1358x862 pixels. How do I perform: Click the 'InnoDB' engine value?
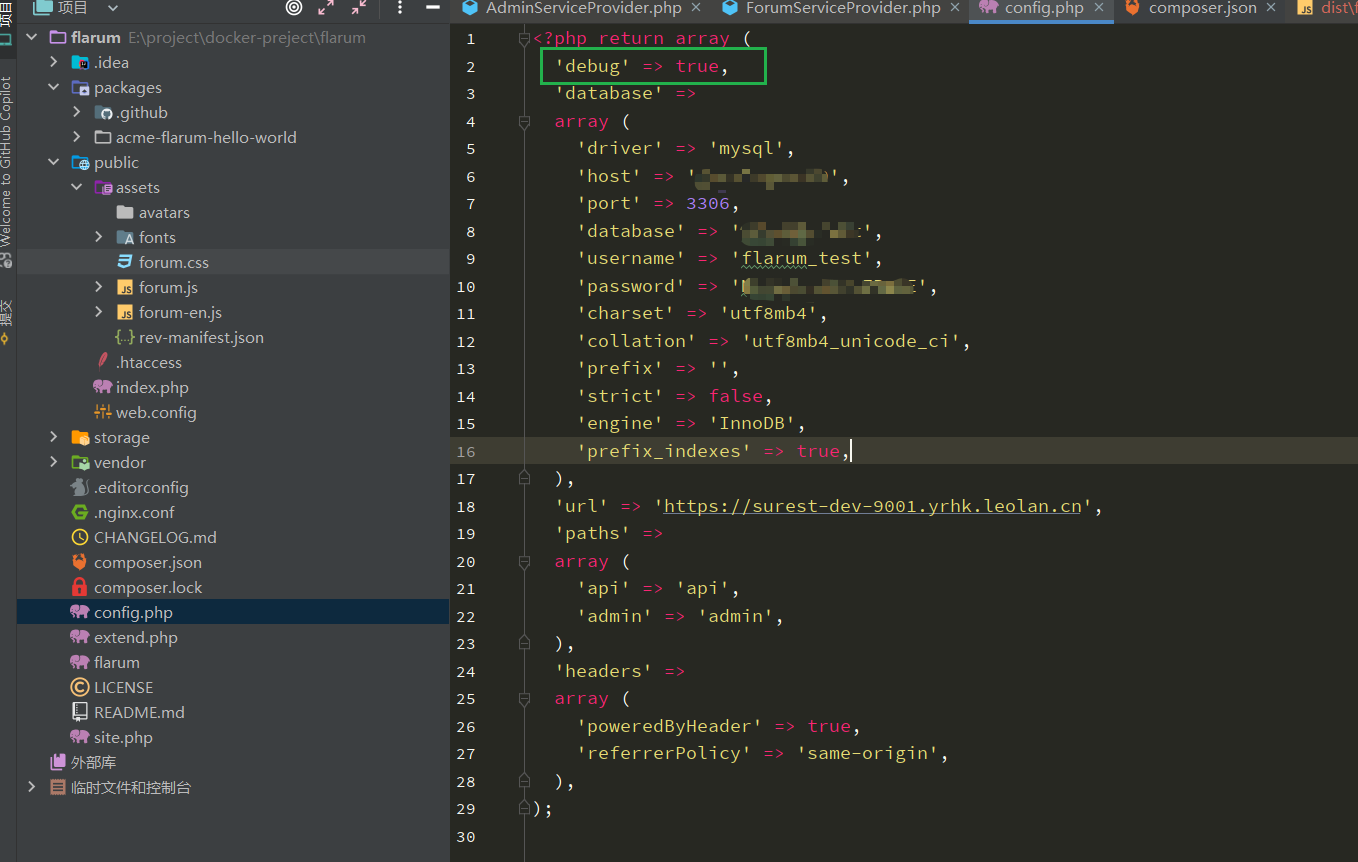point(757,423)
